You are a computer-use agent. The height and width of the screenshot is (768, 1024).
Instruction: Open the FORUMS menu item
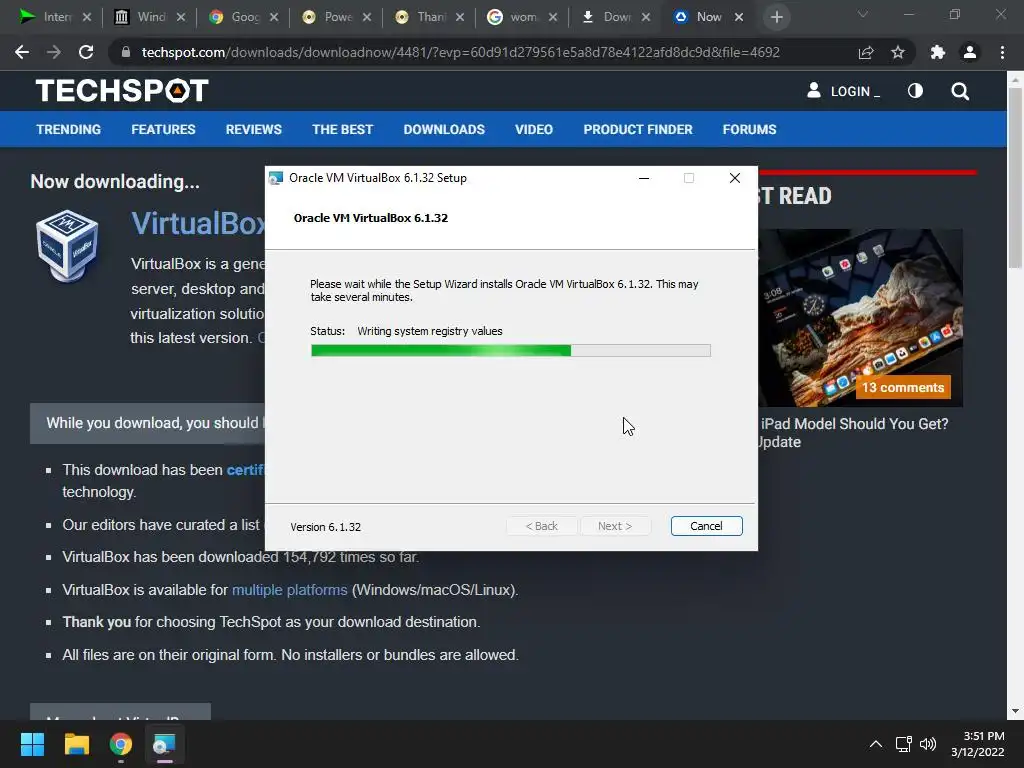(749, 129)
